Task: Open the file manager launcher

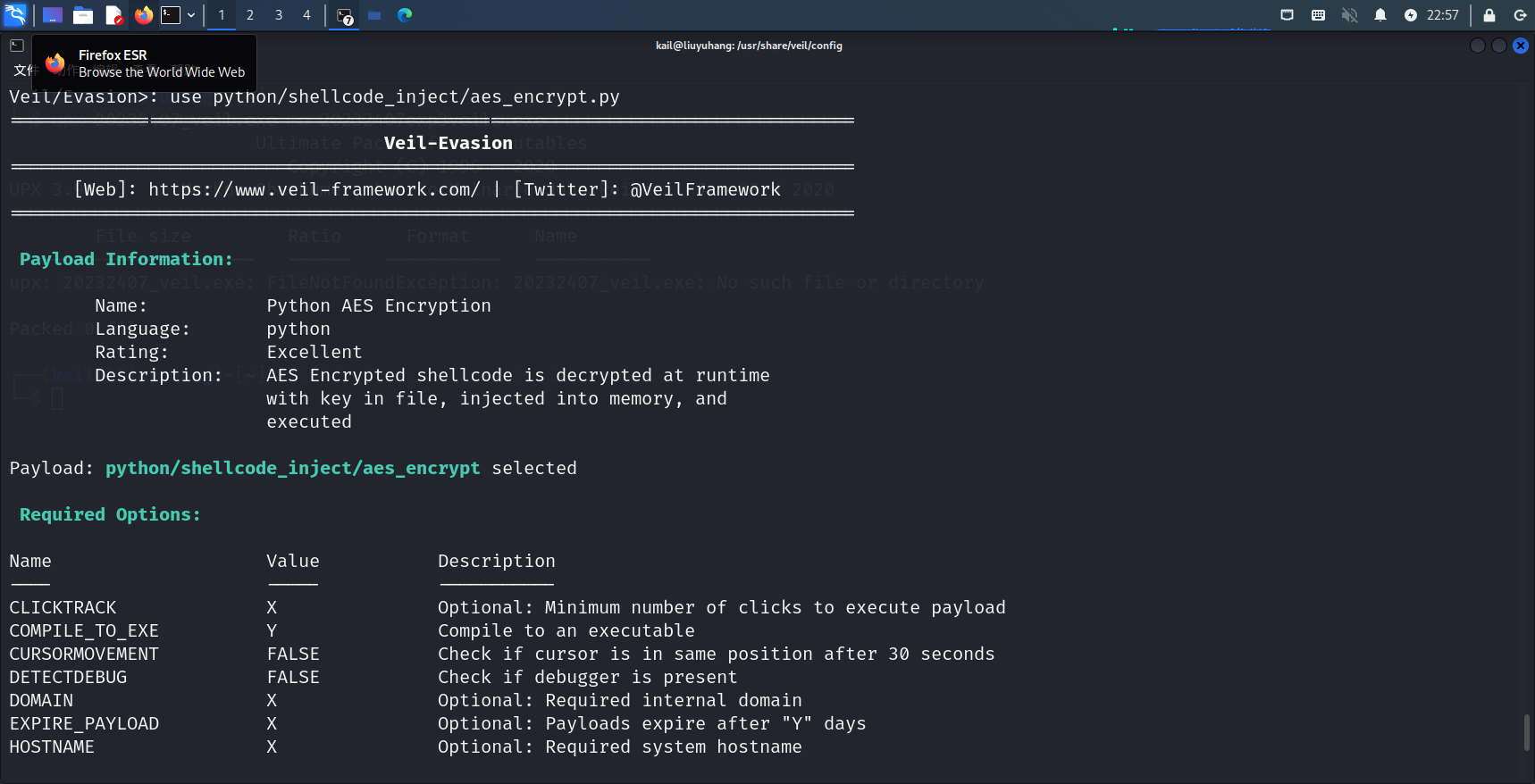Action: tap(83, 15)
